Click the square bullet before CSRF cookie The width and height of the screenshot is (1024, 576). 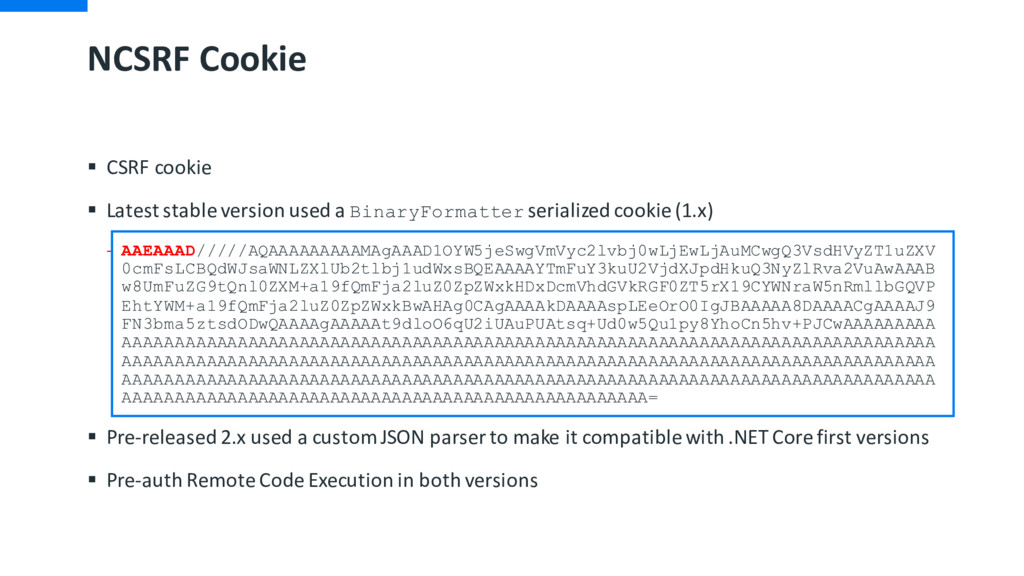[92, 167]
